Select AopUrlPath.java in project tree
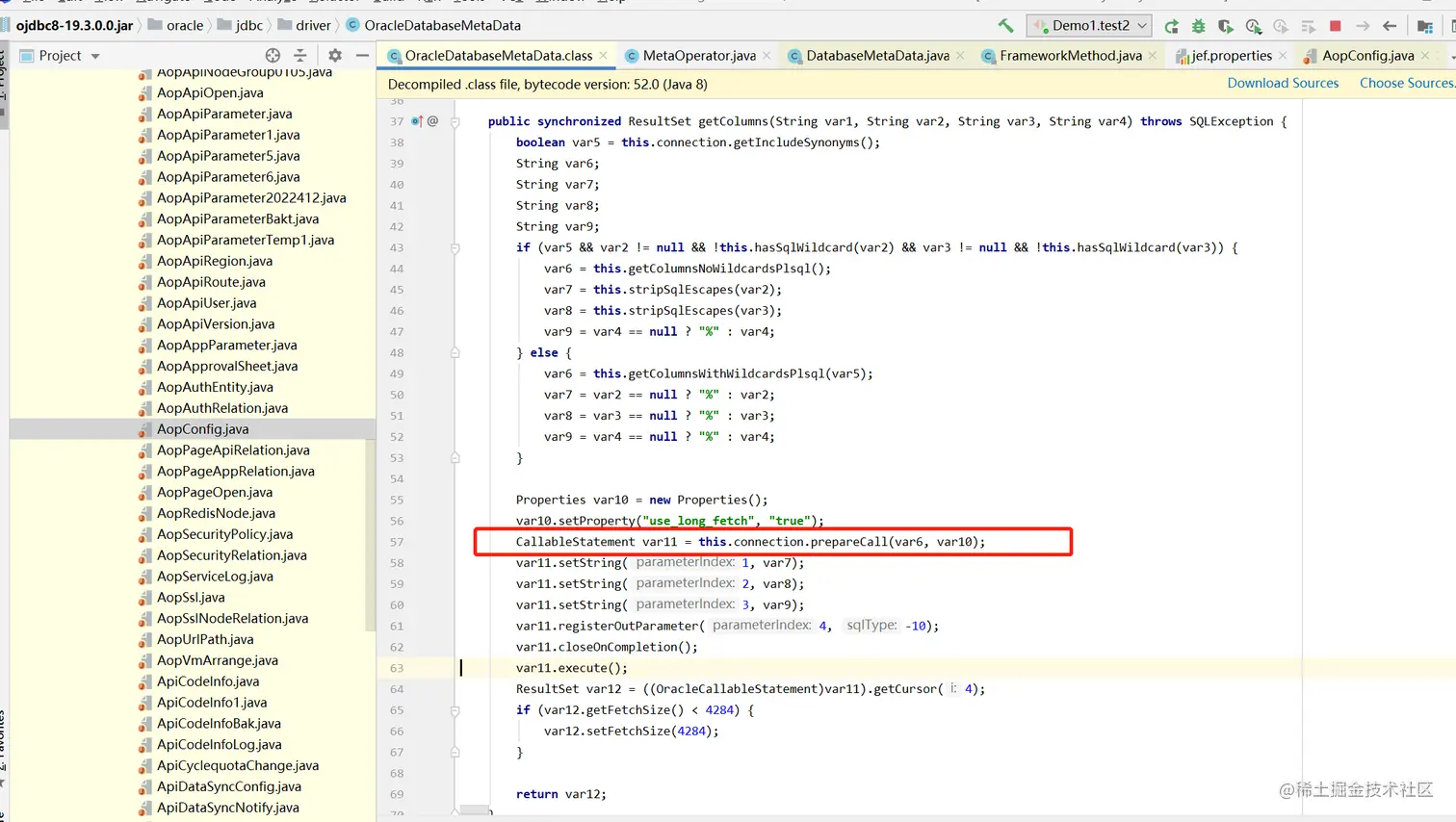The image size is (1456, 822). point(205,640)
